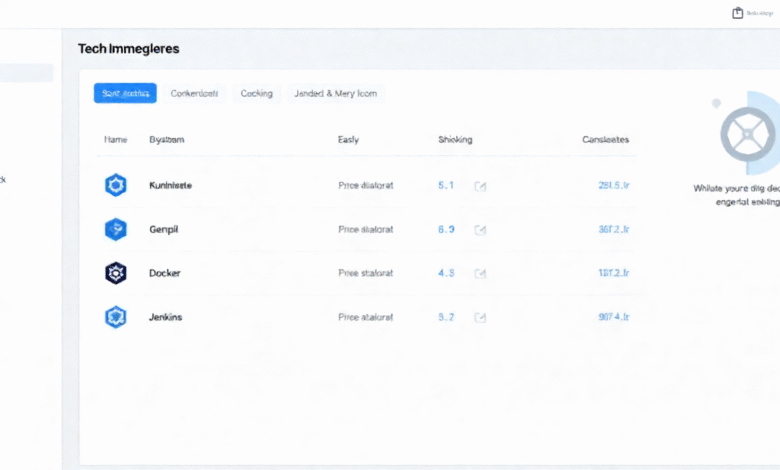The image size is (780, 470).
Task: Click the Hame column header
Action: point(115,140)
